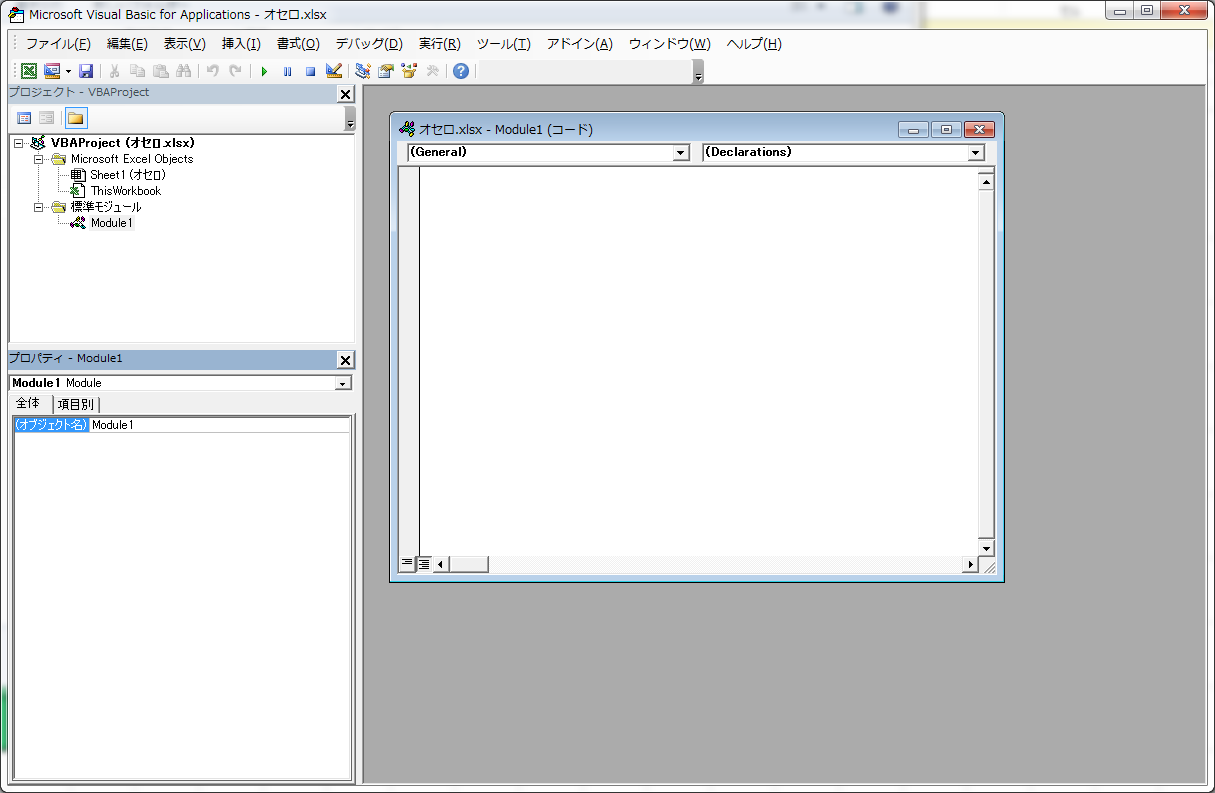This screenshot has height=793, width=1215.
Task: Click View Object icon in Project panel
Action: [x=47, y=118]
